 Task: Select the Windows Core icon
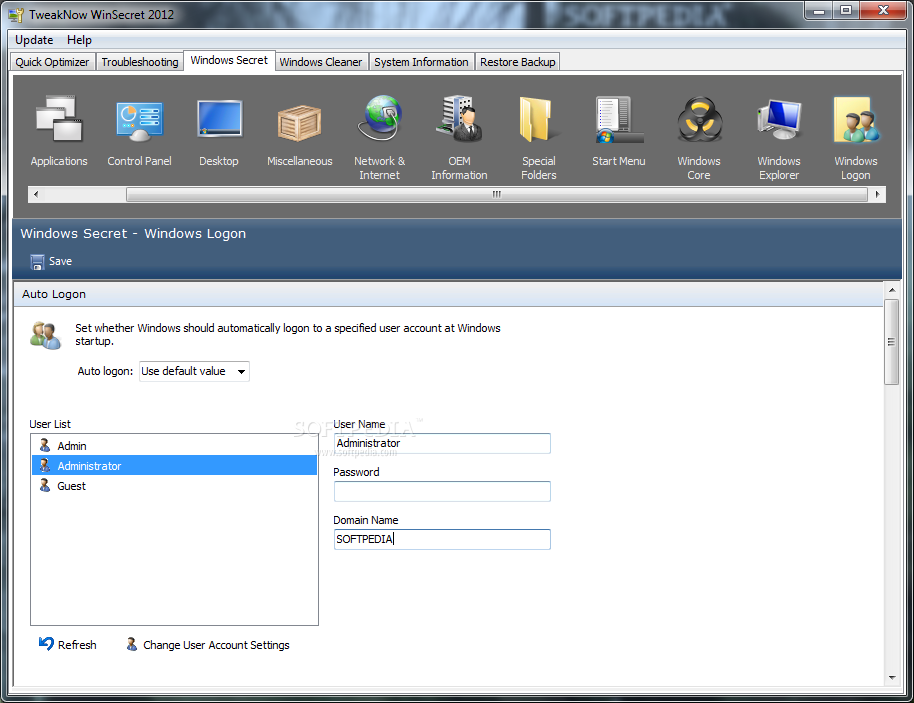(x=699, y=119)
